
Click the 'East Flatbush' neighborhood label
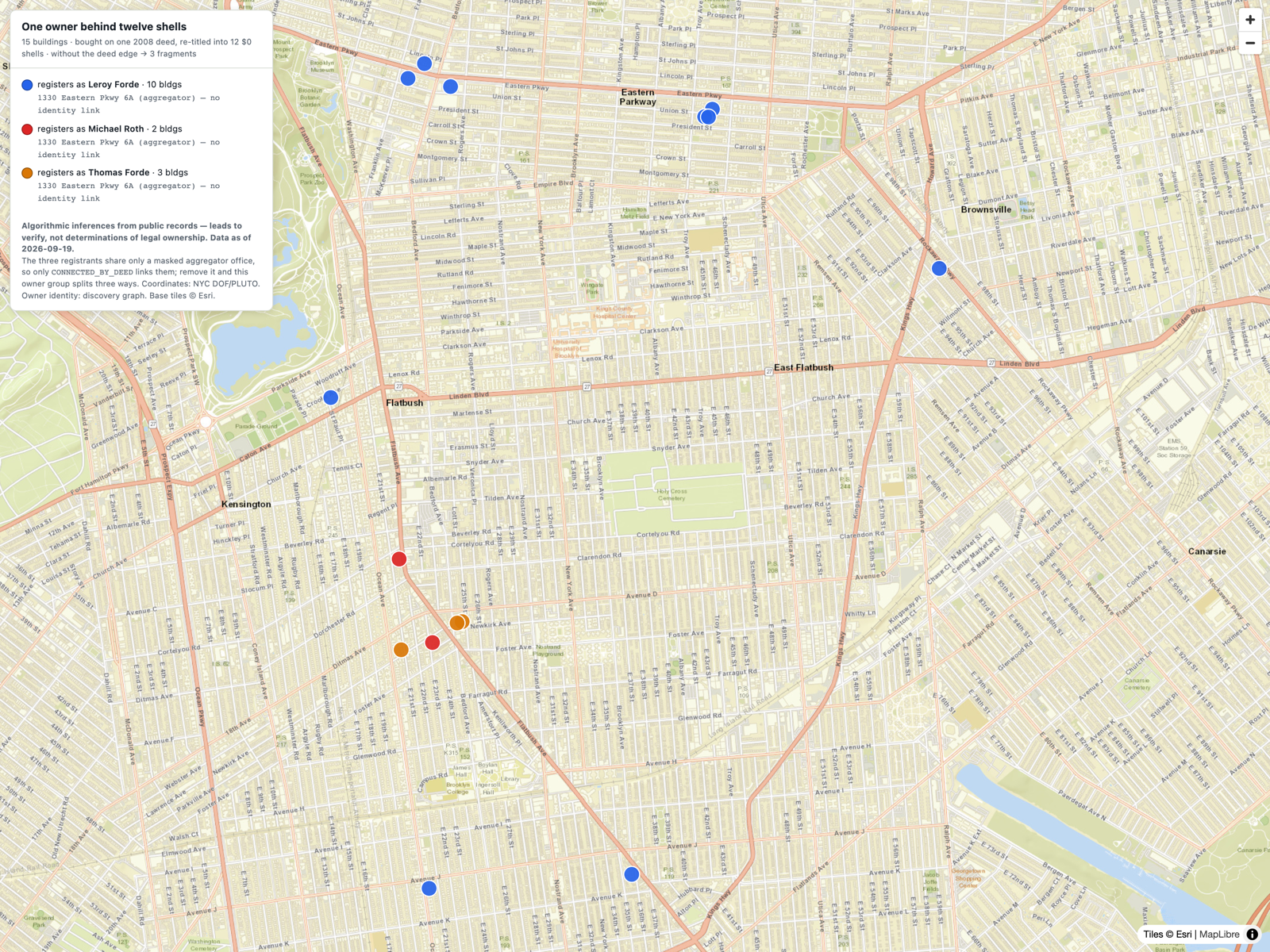pyautogui.click(x=803, y=367)
